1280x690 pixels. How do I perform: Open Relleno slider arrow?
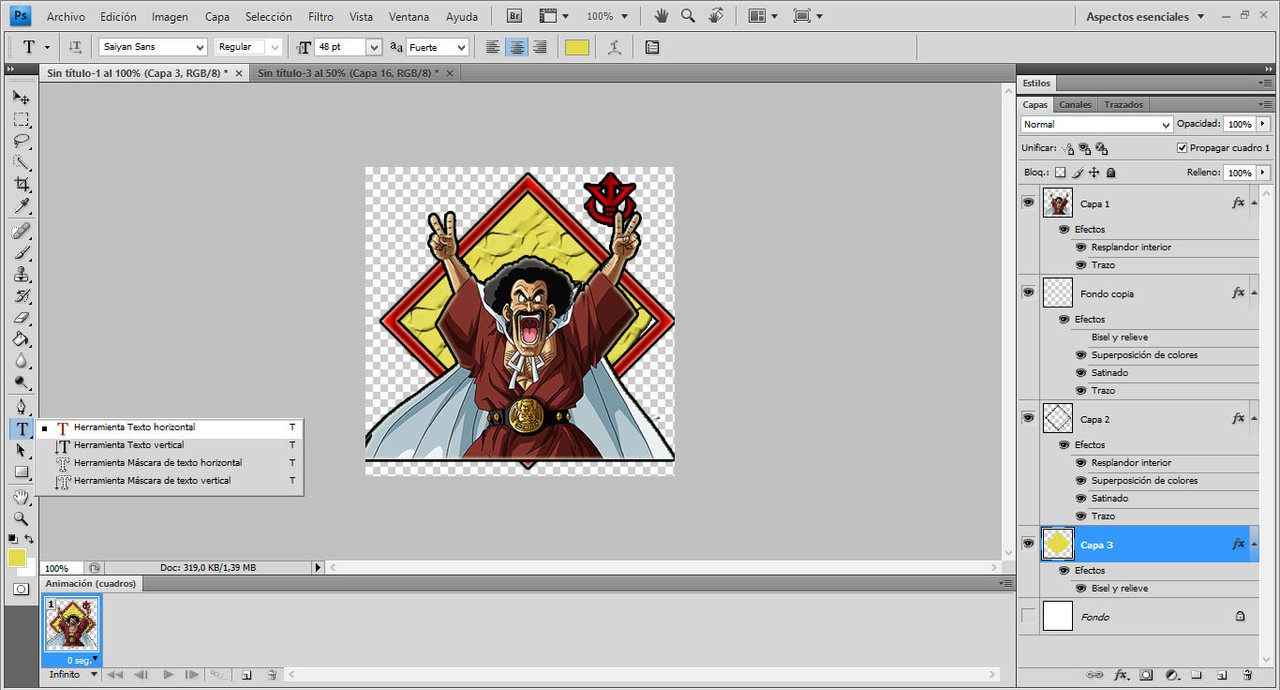pos(1263,172)
